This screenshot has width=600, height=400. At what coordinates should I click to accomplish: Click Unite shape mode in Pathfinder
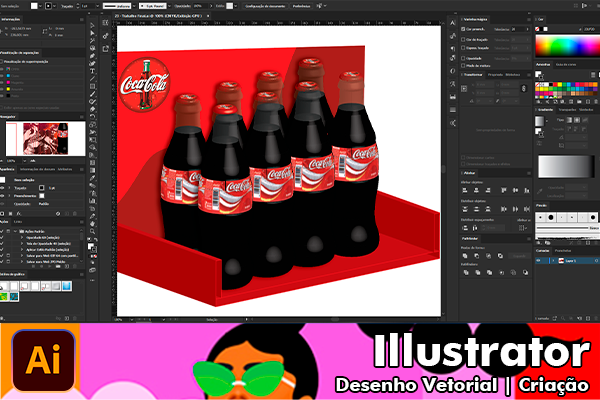tap(465, 256)
